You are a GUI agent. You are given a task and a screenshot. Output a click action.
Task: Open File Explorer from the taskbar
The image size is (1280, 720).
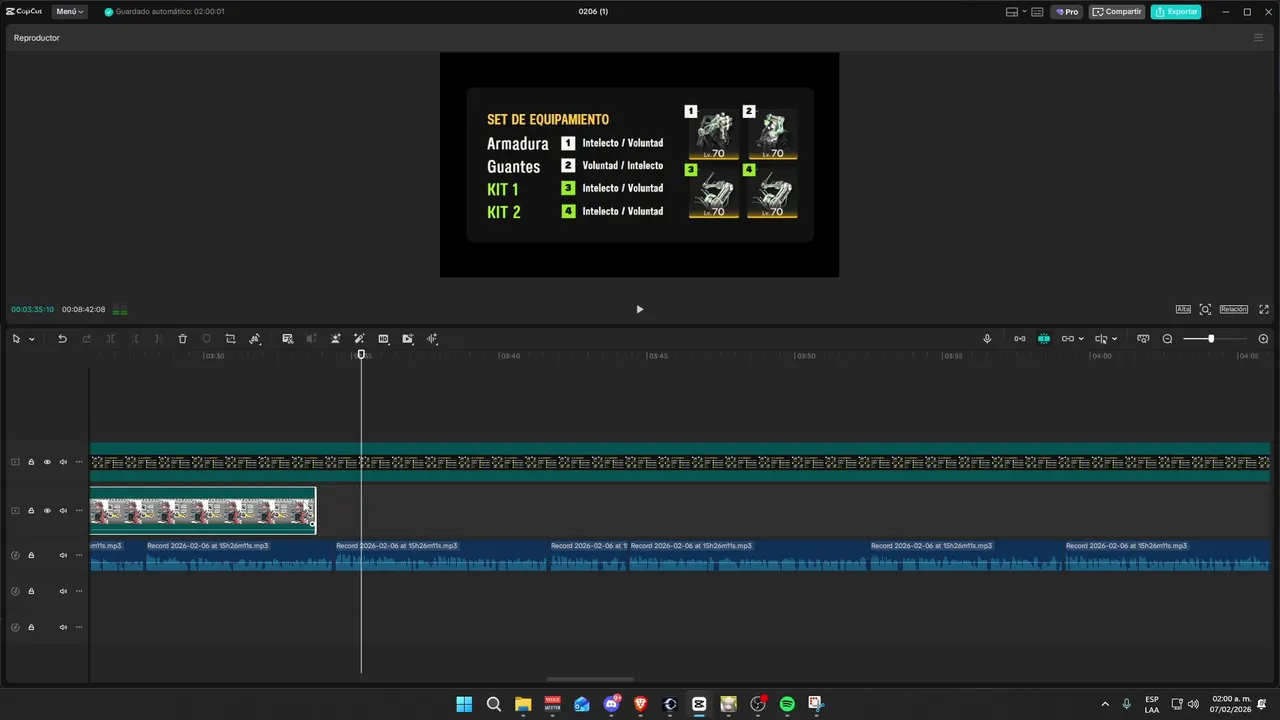pos(523,704)
